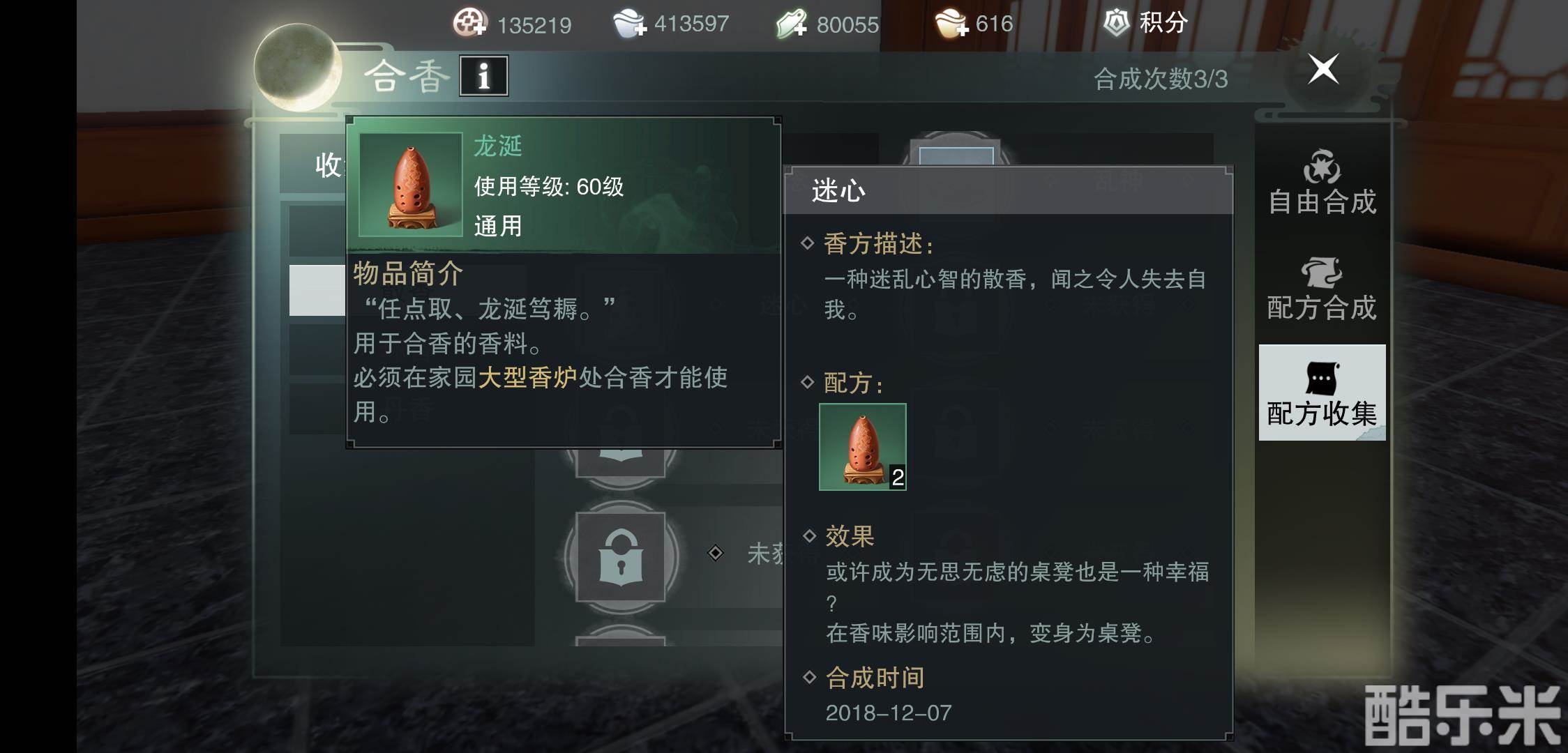This screenshot has height=753, width=1568.
Task: Close the 合香 panel with the X
Action: pyautogui.click(x=1323, y=69)
